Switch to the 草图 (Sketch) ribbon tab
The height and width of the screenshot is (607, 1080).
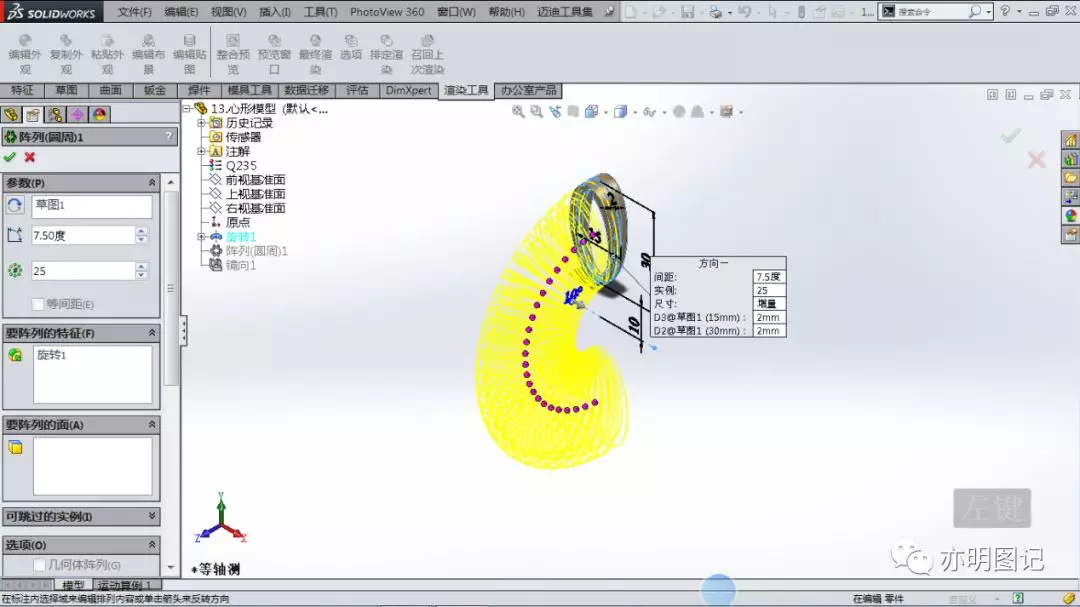[66, 90]
